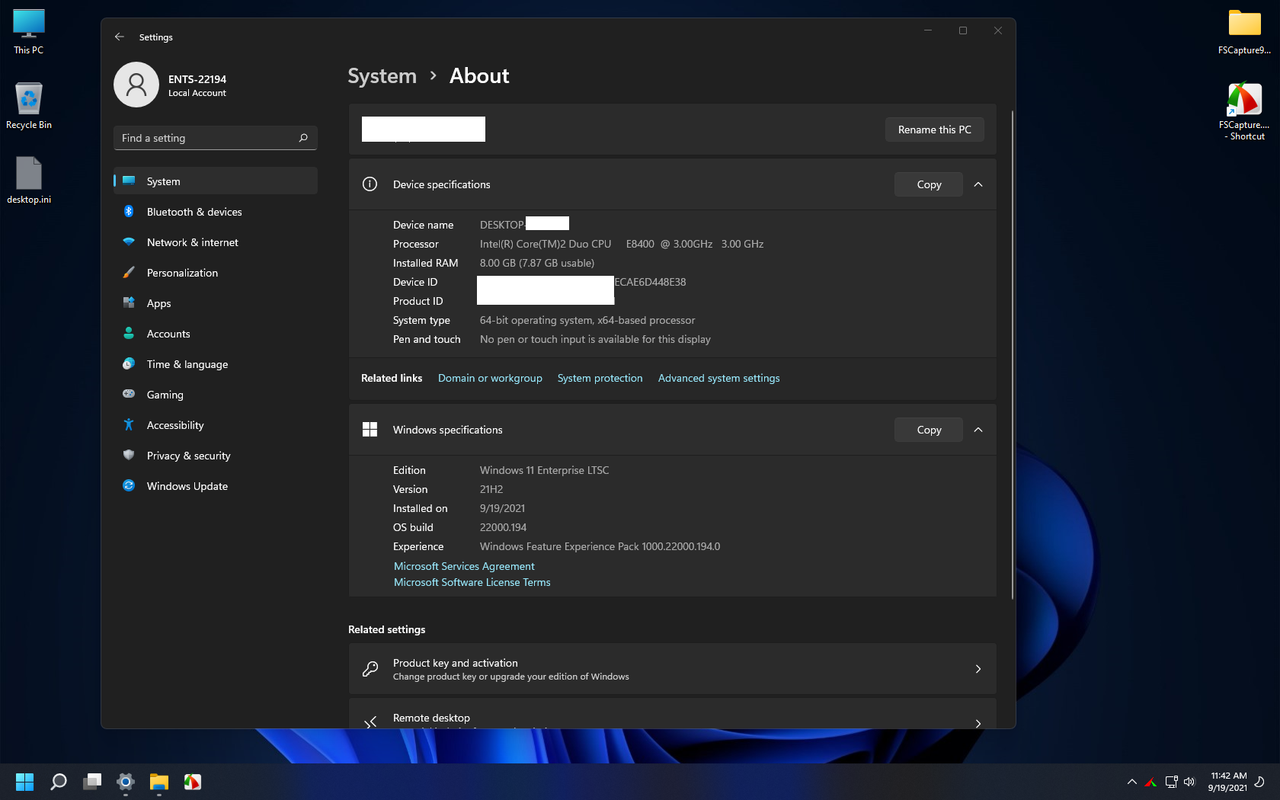Select the This PC desktop icon
1280x800 pixels.
[29, 31]
